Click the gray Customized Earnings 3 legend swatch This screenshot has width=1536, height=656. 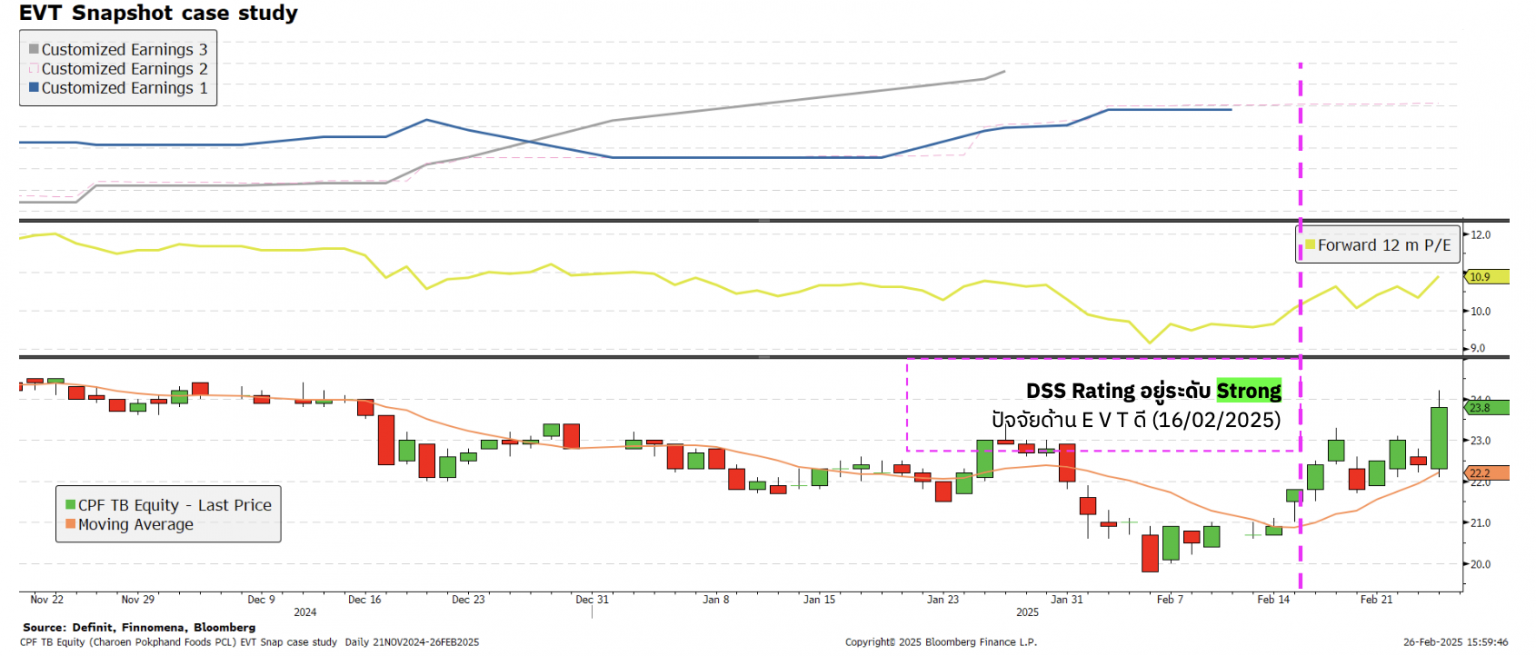tap(33, 50)
